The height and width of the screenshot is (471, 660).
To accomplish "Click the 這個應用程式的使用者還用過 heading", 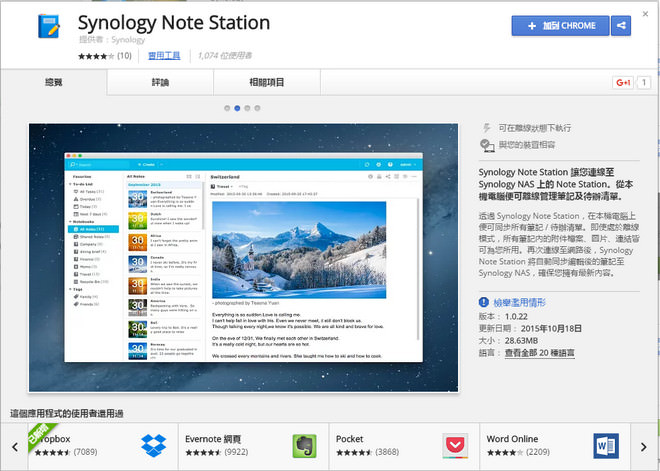I will click(x=67, y=414).
